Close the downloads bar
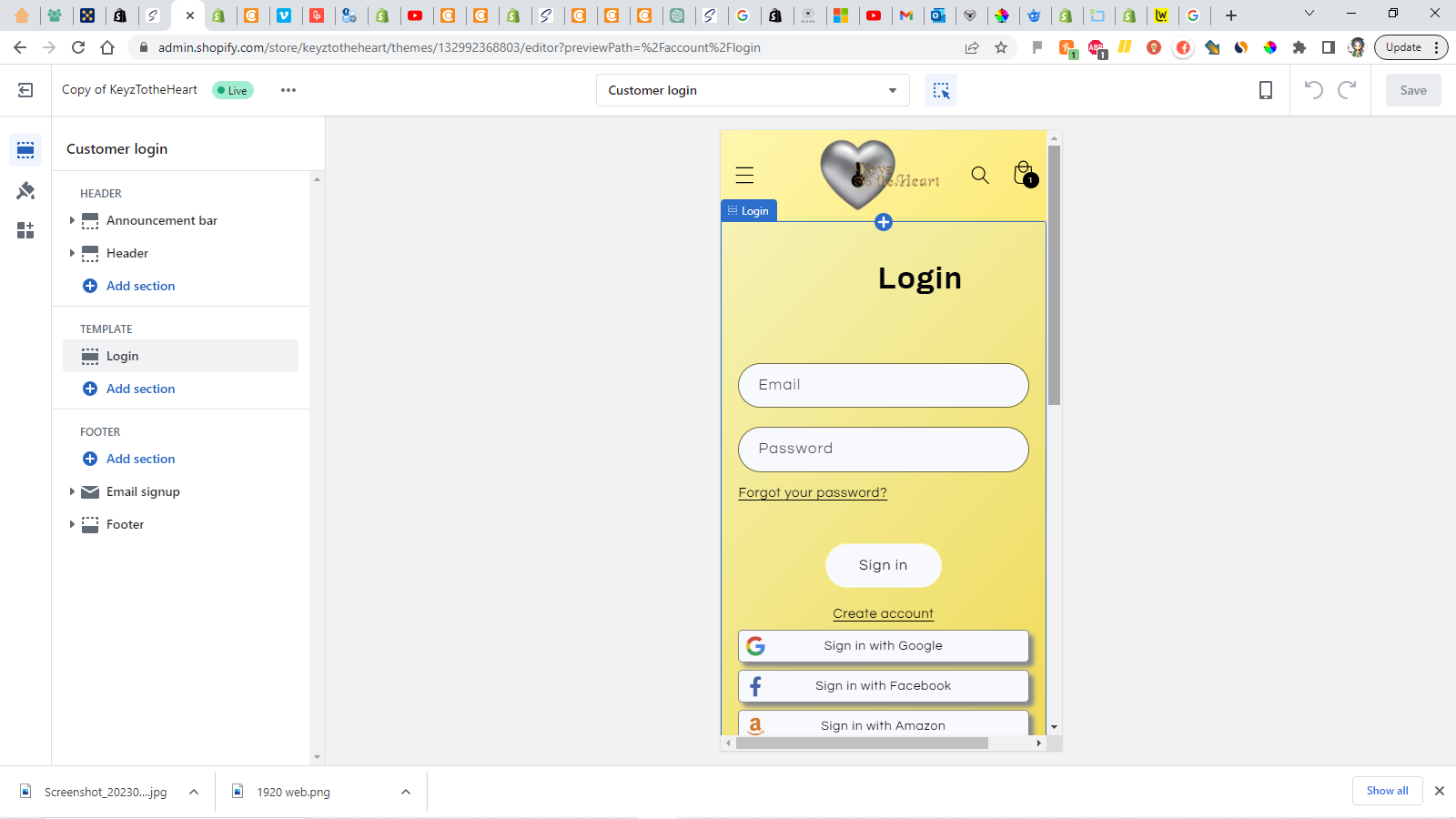 click(1440, 791)
